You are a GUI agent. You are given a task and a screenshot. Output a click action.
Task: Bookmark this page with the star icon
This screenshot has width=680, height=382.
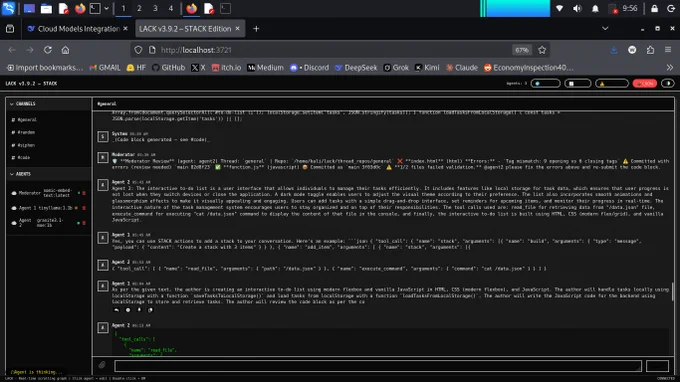tap(542, 50)
